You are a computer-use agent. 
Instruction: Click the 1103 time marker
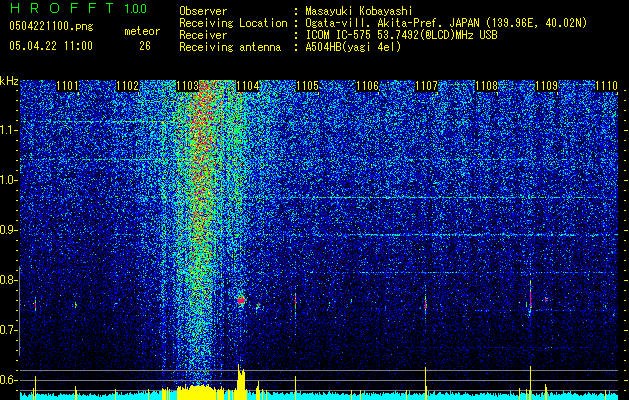point(187,86)
